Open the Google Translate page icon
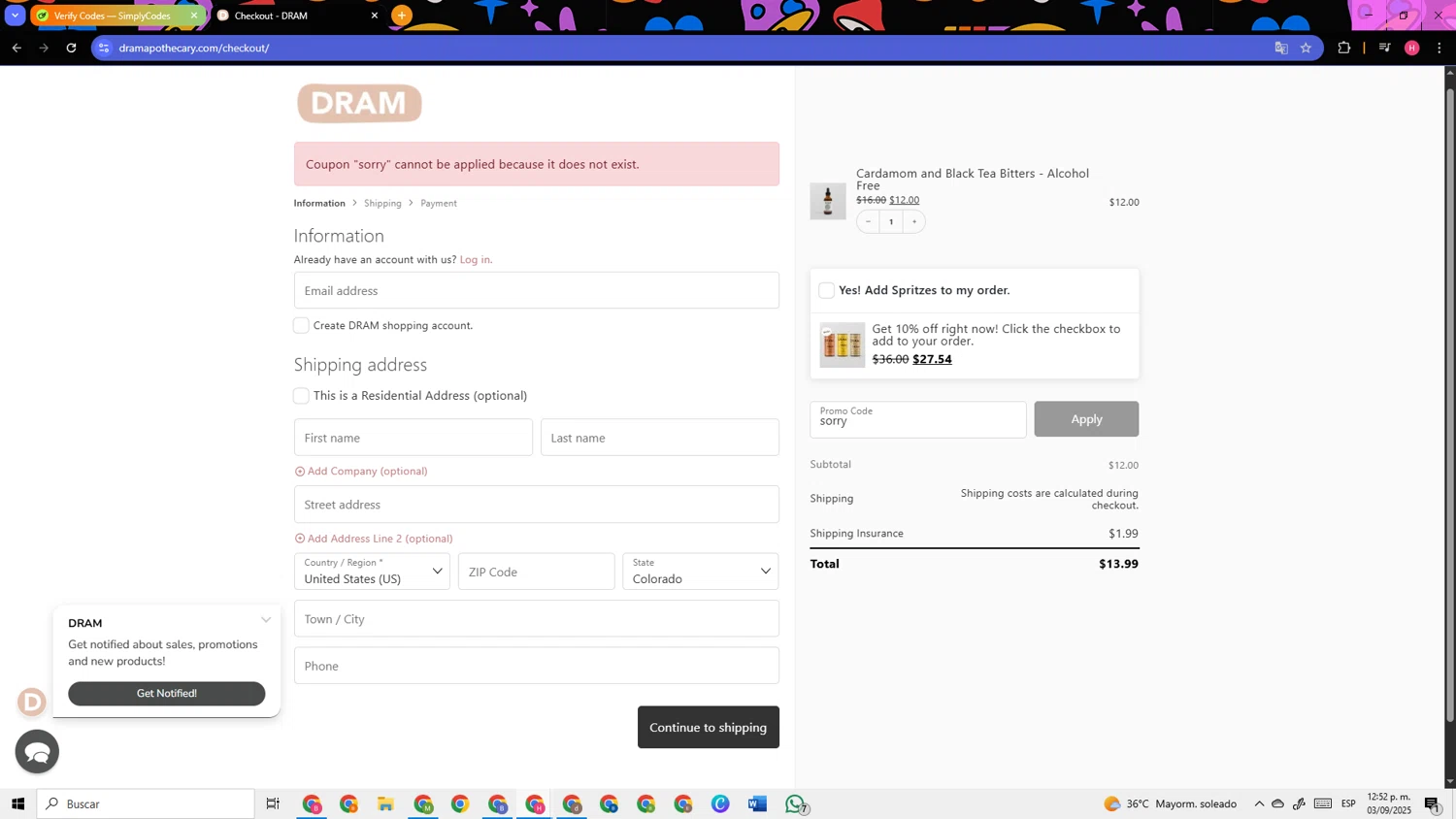The height and width of the screenshot is (819, 1456). click(1281, 48)
